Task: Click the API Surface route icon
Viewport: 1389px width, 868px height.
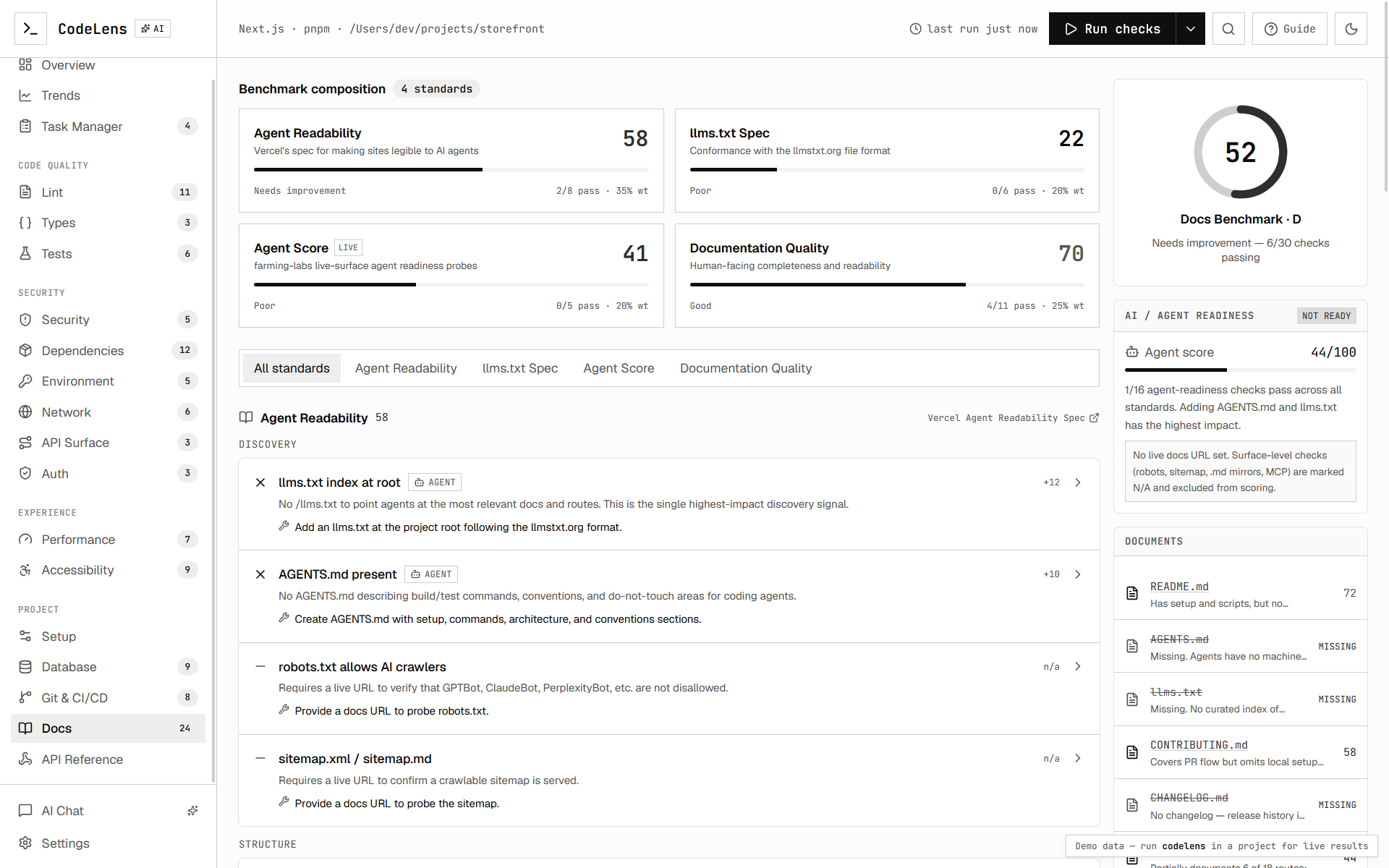Action: point(25,443)
